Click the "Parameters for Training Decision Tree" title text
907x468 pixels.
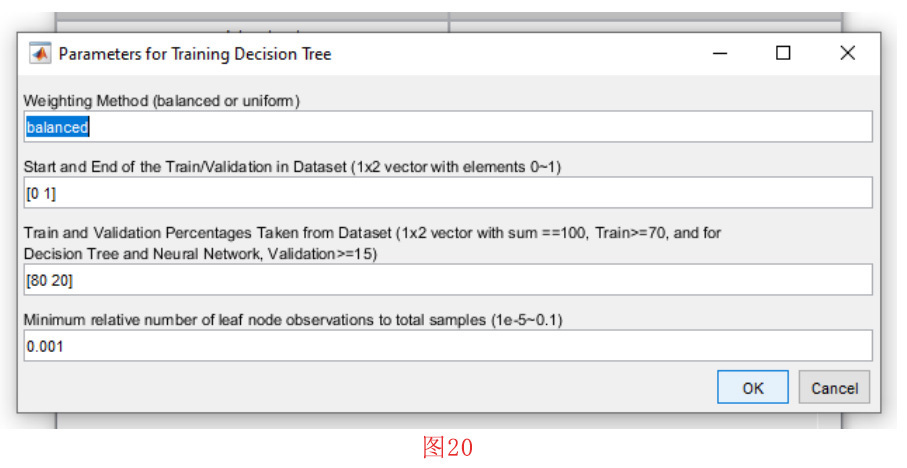coord(195,54)
